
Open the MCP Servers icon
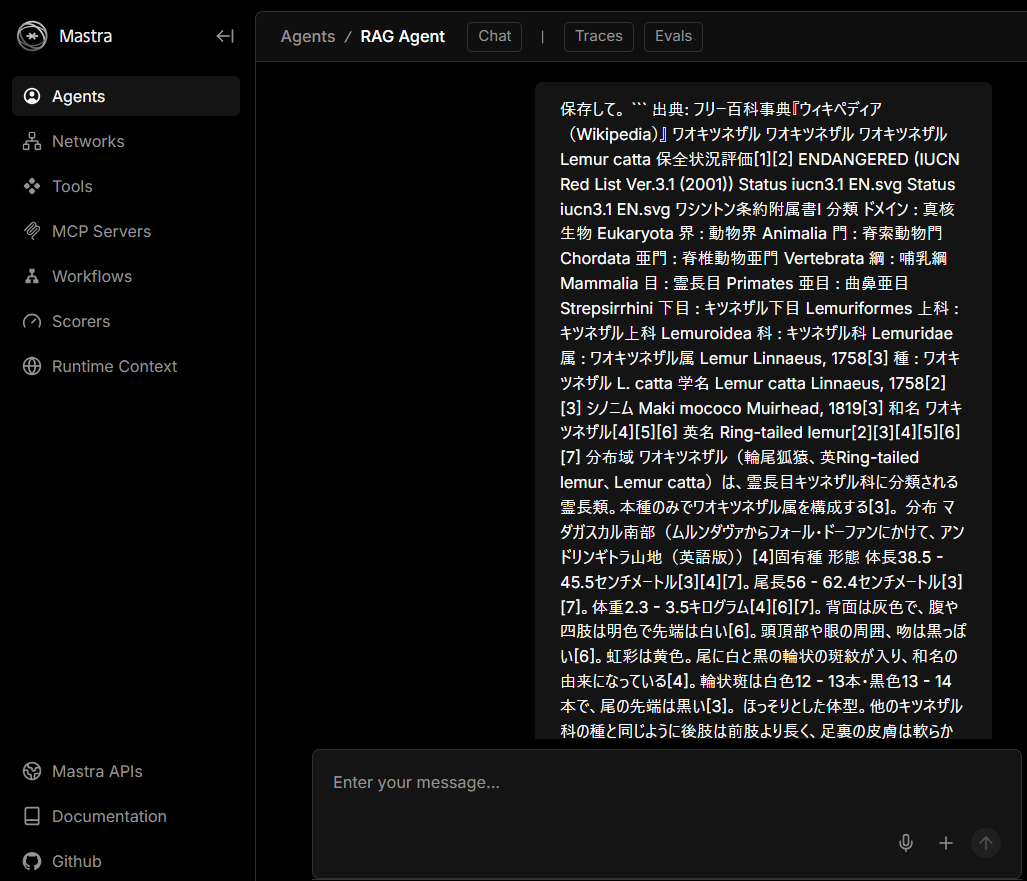pos(33,231)
